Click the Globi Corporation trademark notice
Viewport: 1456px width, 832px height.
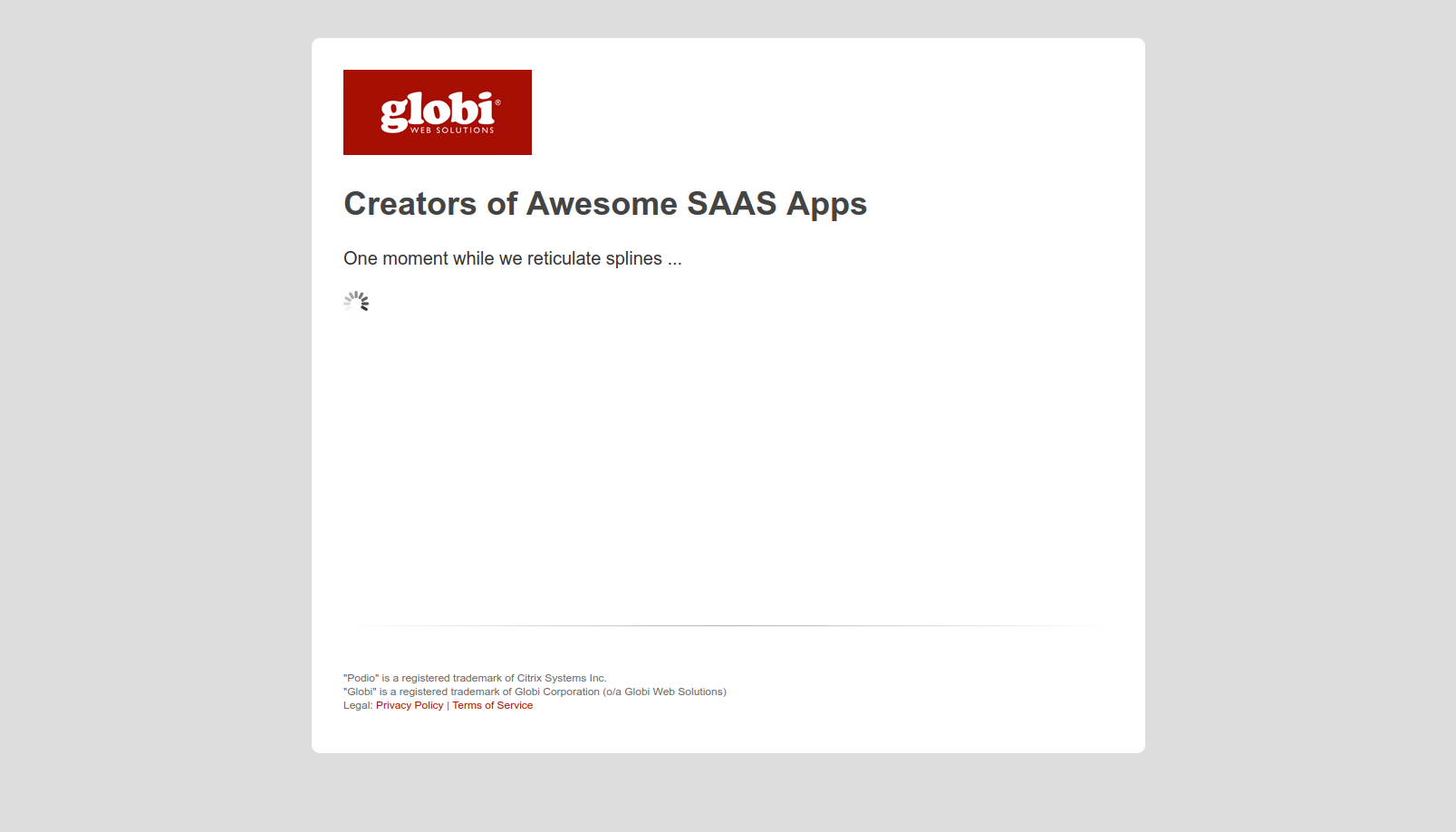pyautogui.click(x=535, y=692)
